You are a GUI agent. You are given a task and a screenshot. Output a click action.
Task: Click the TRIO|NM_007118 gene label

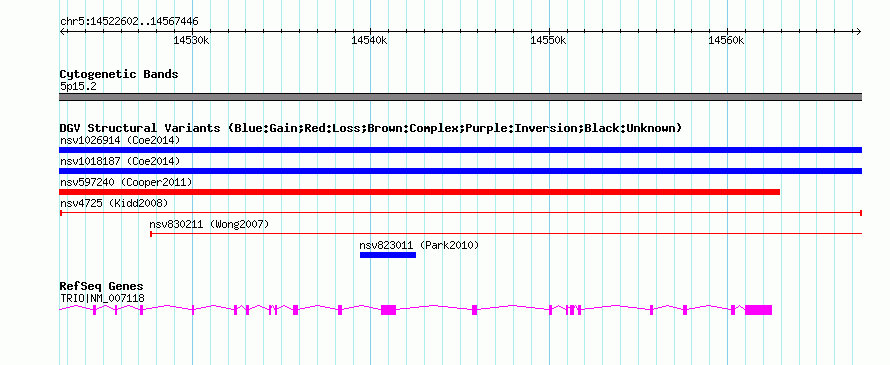click(102, 298)
